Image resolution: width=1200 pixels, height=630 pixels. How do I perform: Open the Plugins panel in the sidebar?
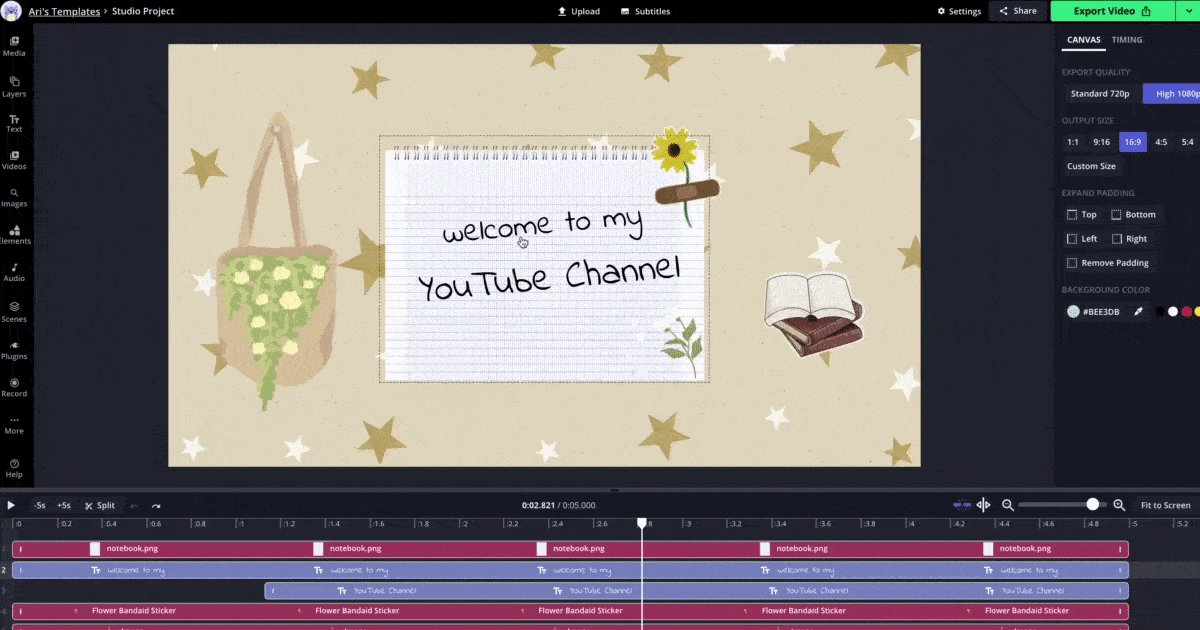click(14, 349)
